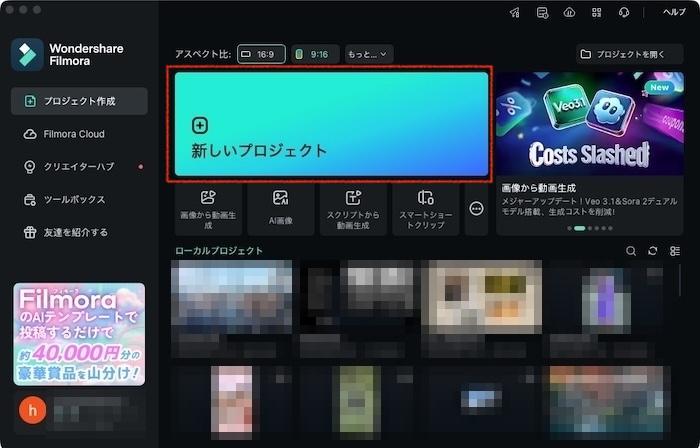Screen dimensions: 700x448
Task: Select the highlighted carousel page indicator
Action: coord(579,228)
